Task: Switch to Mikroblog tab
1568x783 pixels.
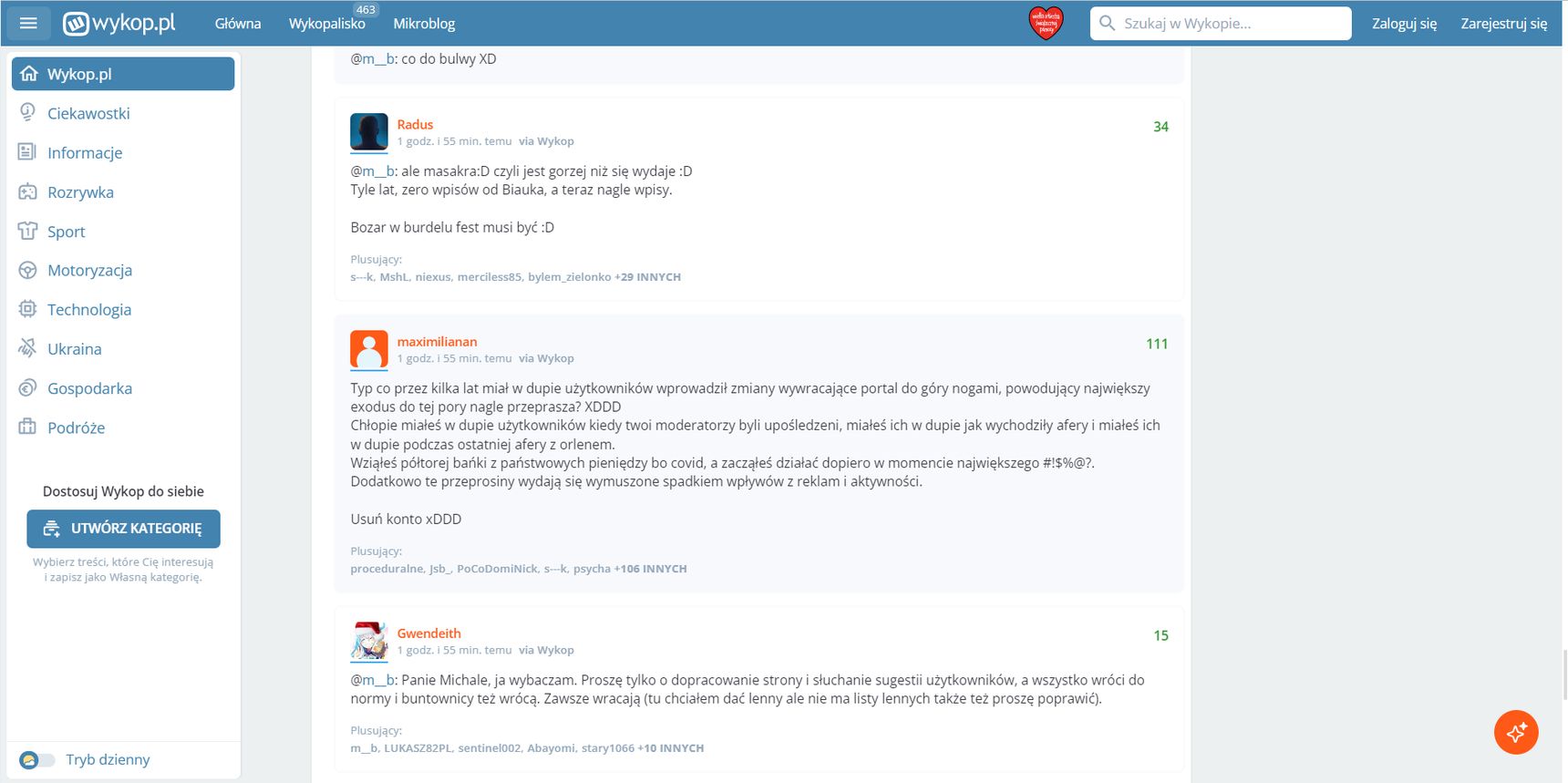Action: (424, 24)
